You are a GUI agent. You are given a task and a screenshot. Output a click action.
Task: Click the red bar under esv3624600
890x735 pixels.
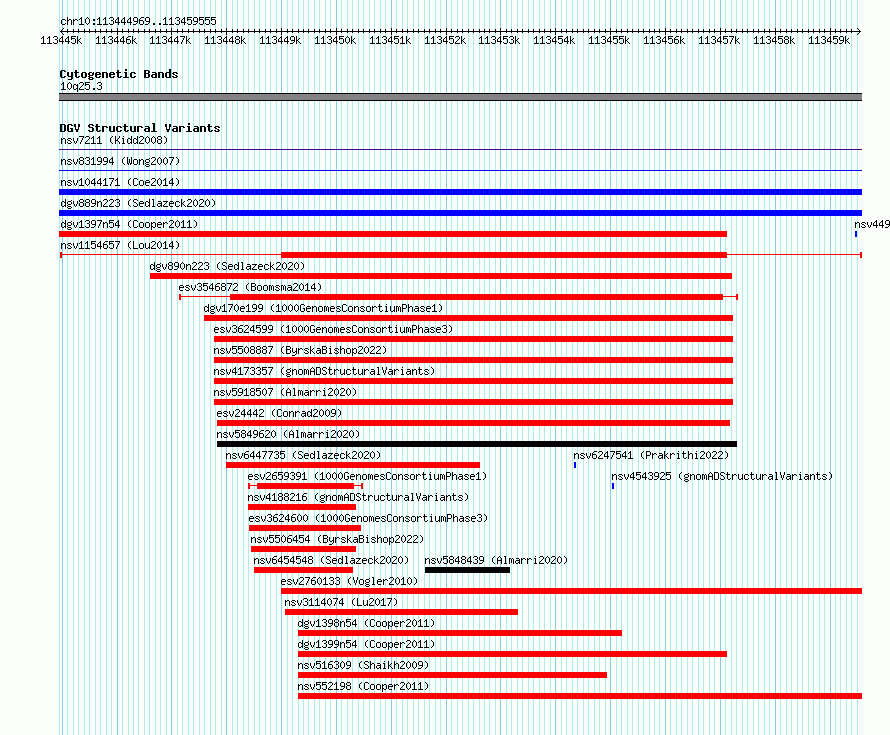tap(305, 528)
